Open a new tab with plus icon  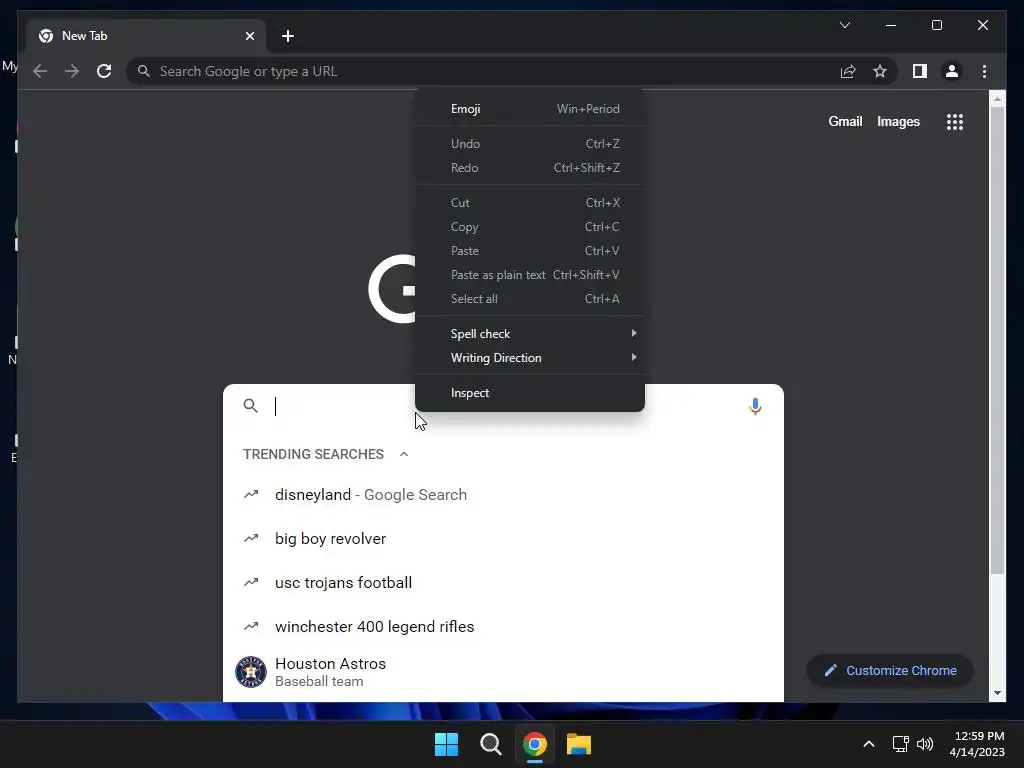[x=287, y=36]
